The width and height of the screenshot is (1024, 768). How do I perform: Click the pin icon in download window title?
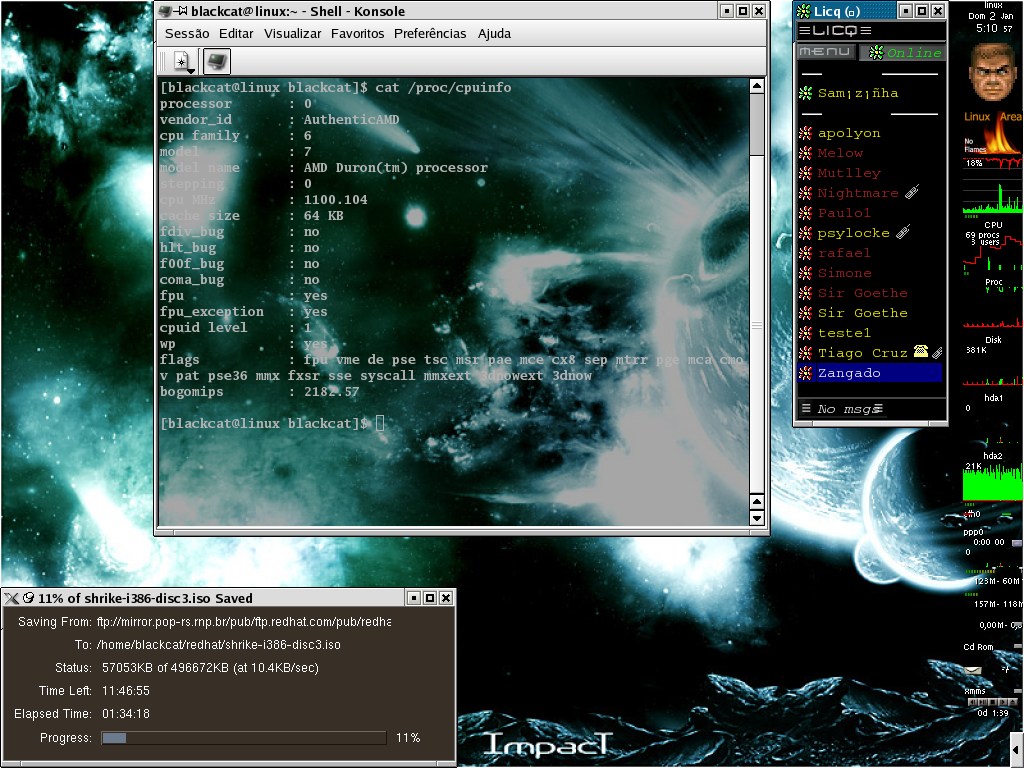tap(28, 598)
